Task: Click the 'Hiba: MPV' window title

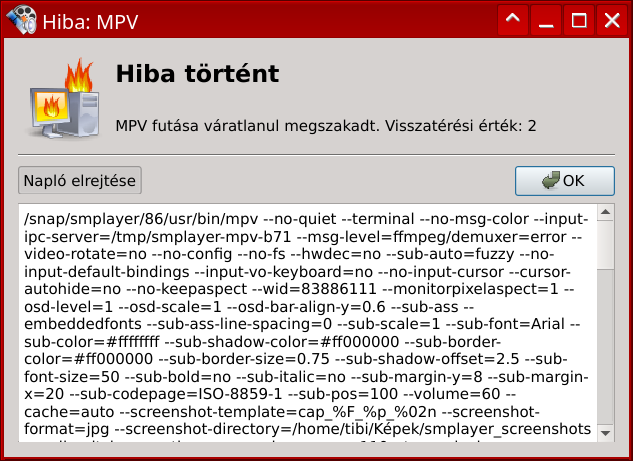Action: click(x=90, y=22)
